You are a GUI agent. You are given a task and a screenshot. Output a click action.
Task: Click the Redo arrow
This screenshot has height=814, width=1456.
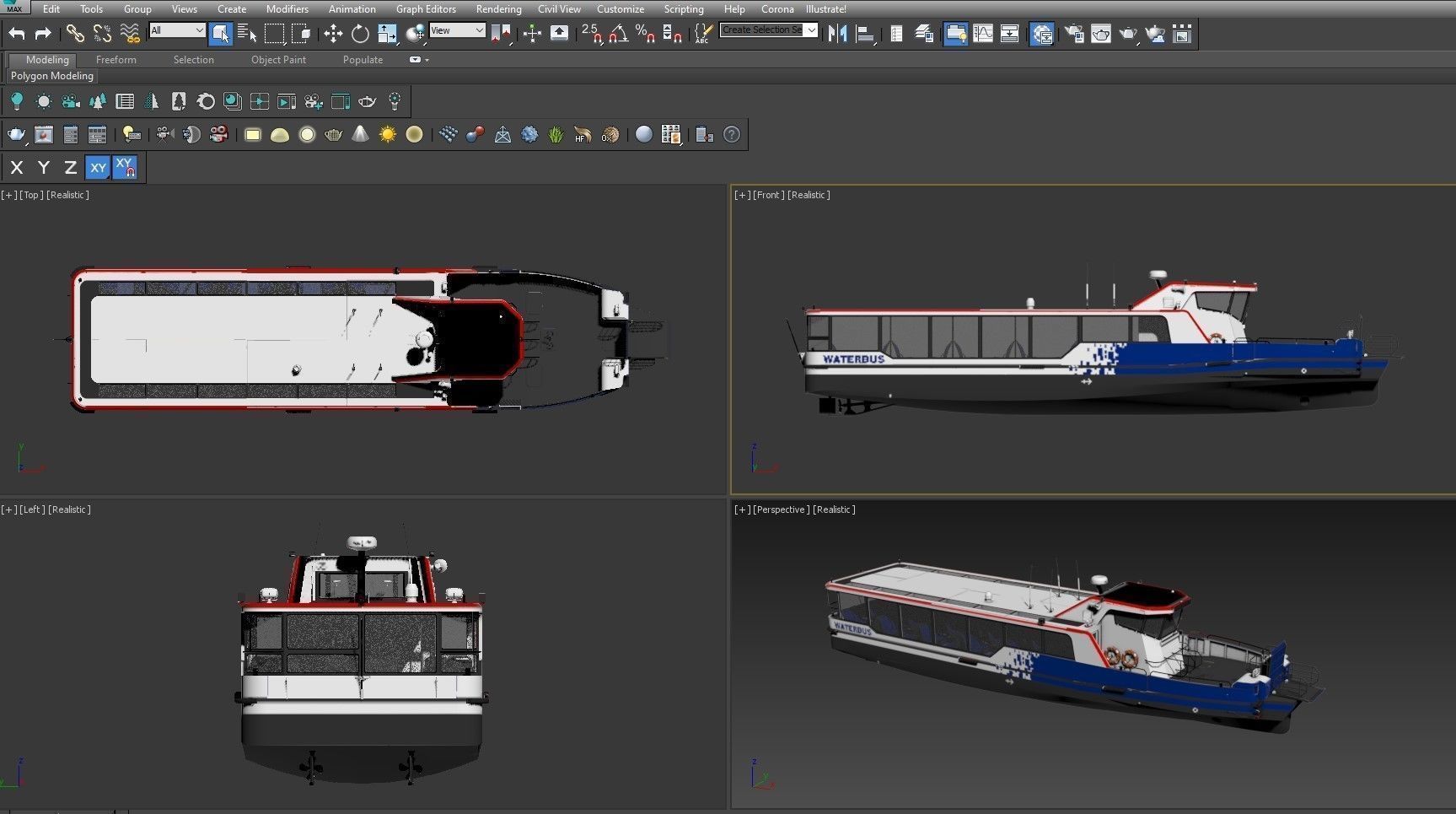coord(43,34)
